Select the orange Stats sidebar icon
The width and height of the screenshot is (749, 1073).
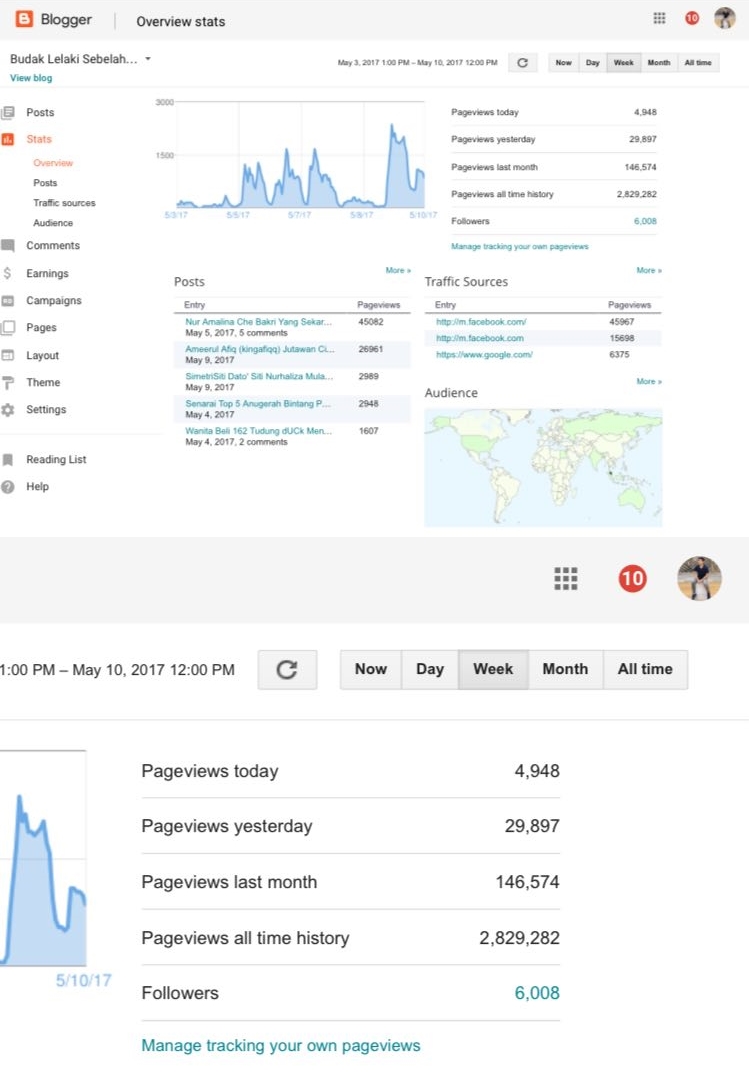pyautogui.click(x=8, y=139)
